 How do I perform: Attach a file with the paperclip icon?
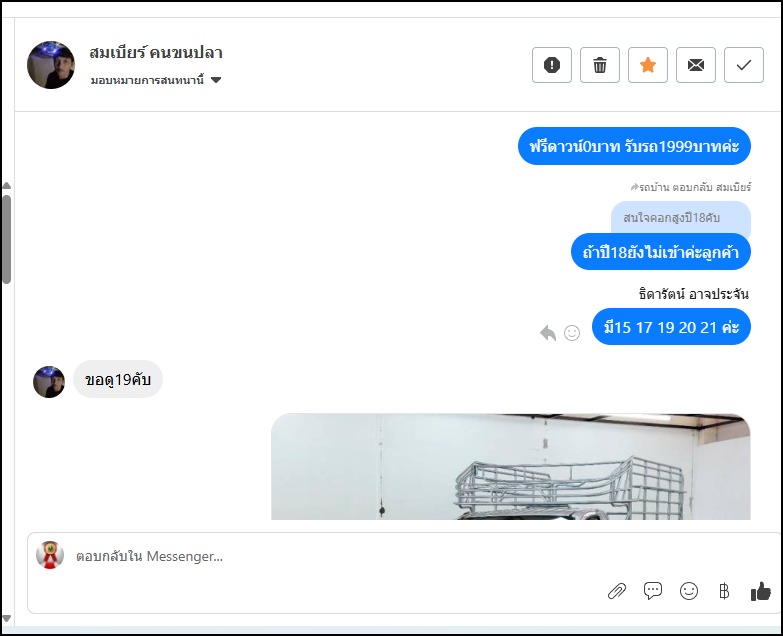point(617,591)
